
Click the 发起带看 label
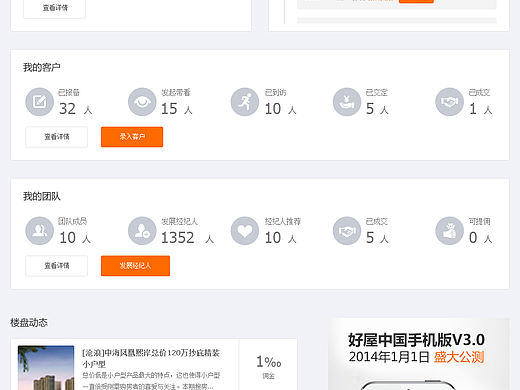176,92
